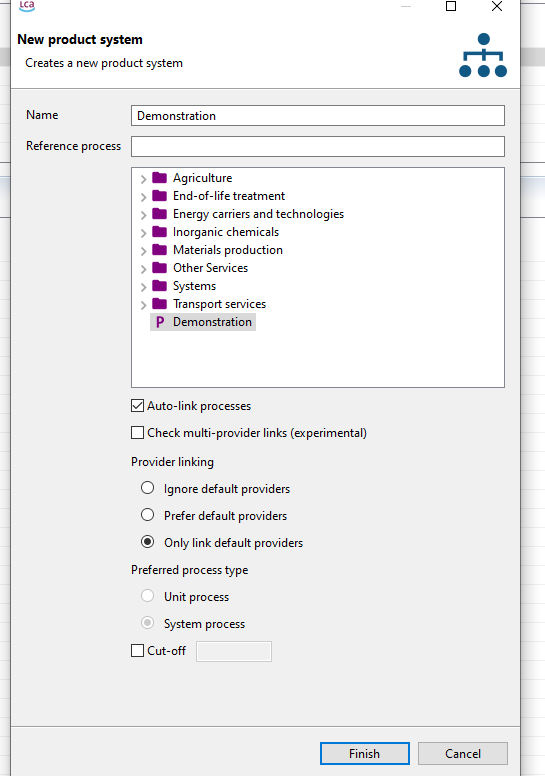Enable the Cut-off checkbox

coord(137,650)
